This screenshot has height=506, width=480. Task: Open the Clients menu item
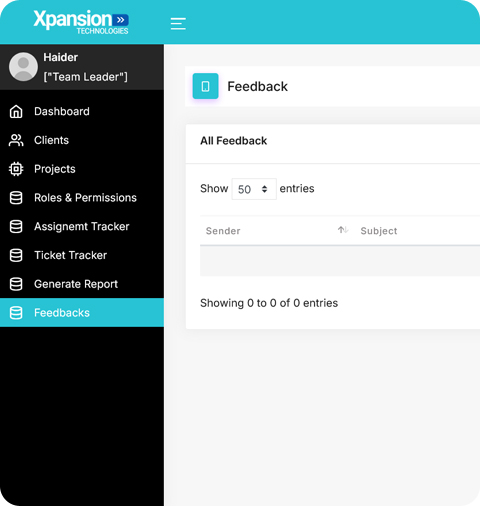click(82, 140)
